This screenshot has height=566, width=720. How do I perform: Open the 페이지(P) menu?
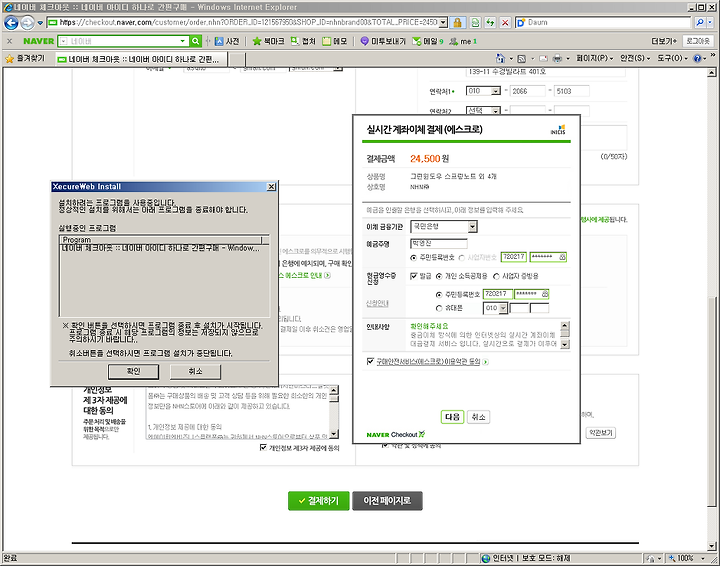(595, 58)
